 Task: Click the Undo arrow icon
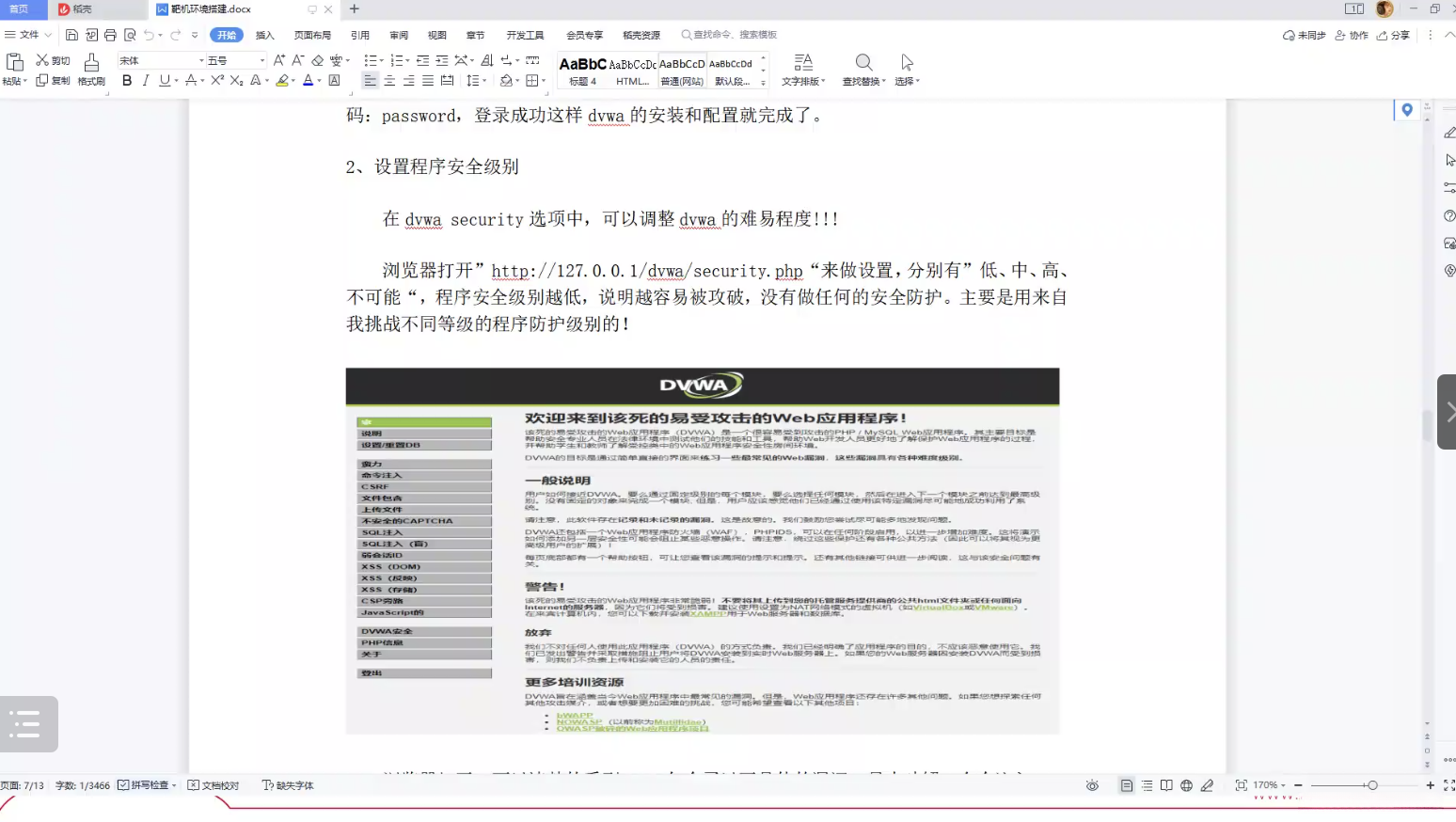pos(149,35)
